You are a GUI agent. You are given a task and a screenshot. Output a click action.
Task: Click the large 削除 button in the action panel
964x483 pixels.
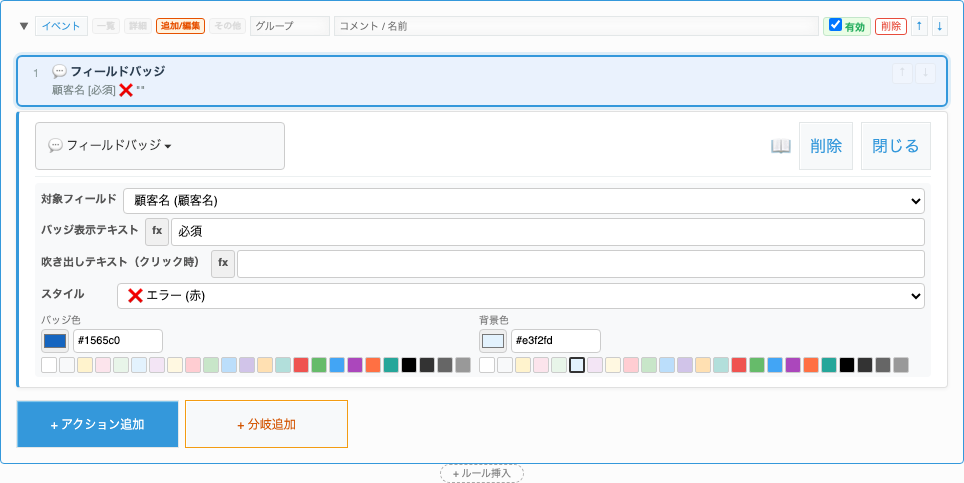pos(826,146)
